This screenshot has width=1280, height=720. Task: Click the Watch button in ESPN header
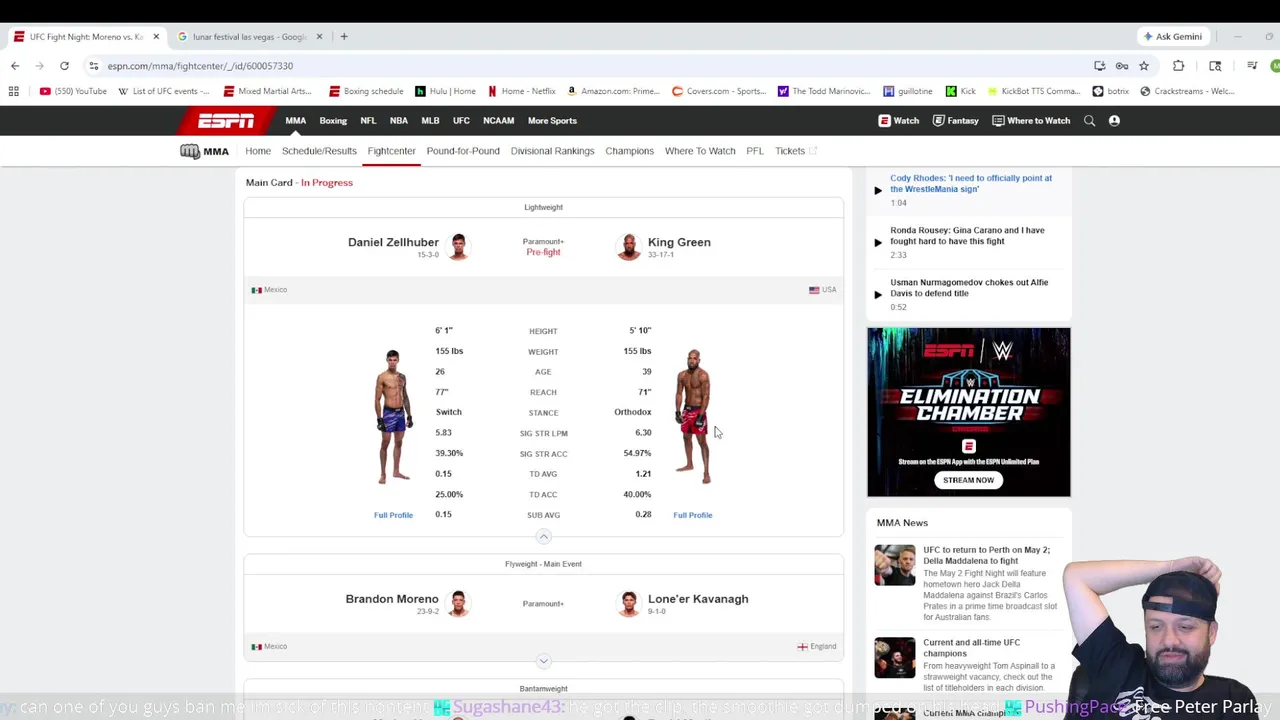(899, 121)
